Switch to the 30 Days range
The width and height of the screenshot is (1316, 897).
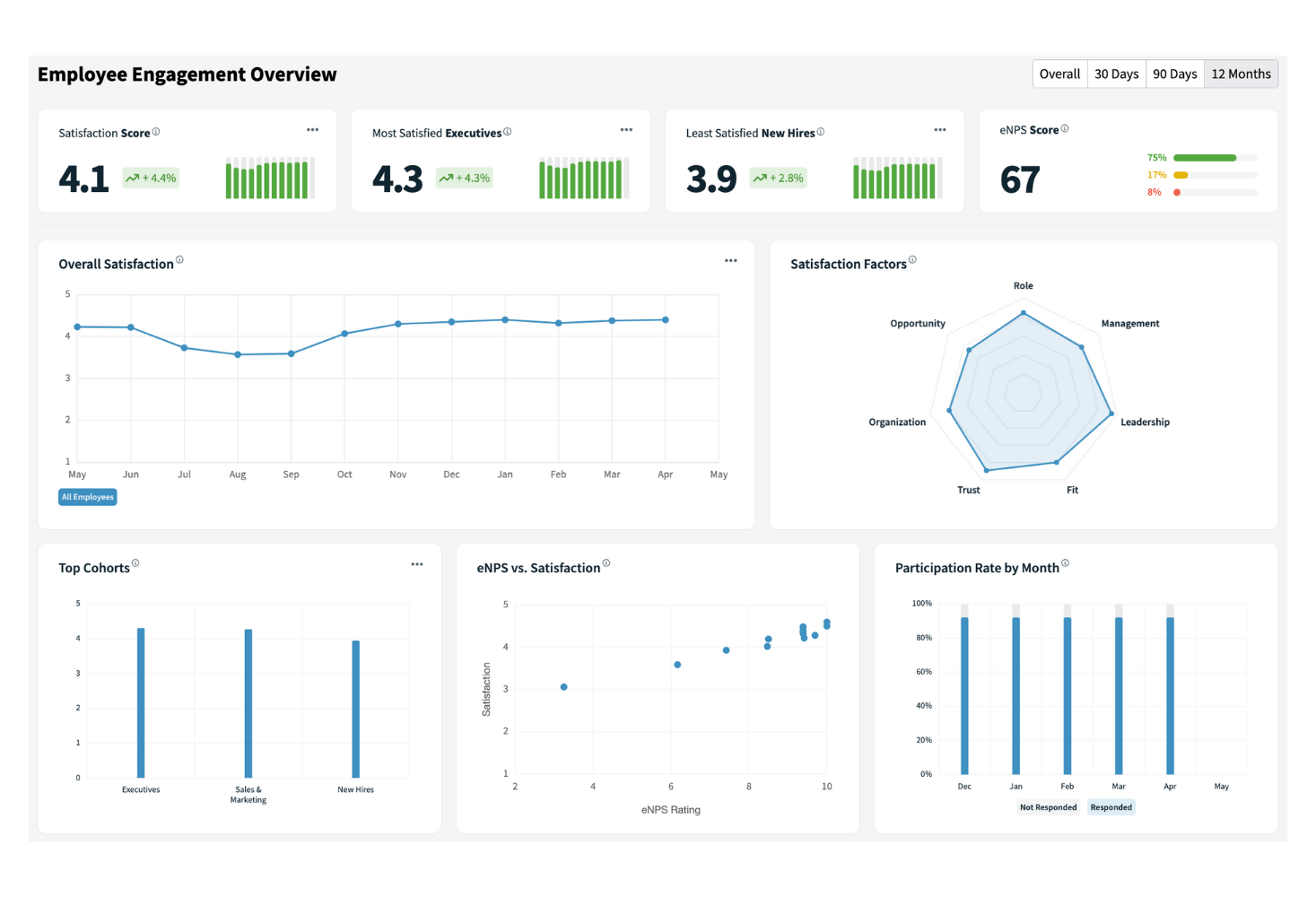coord(1116,74)
